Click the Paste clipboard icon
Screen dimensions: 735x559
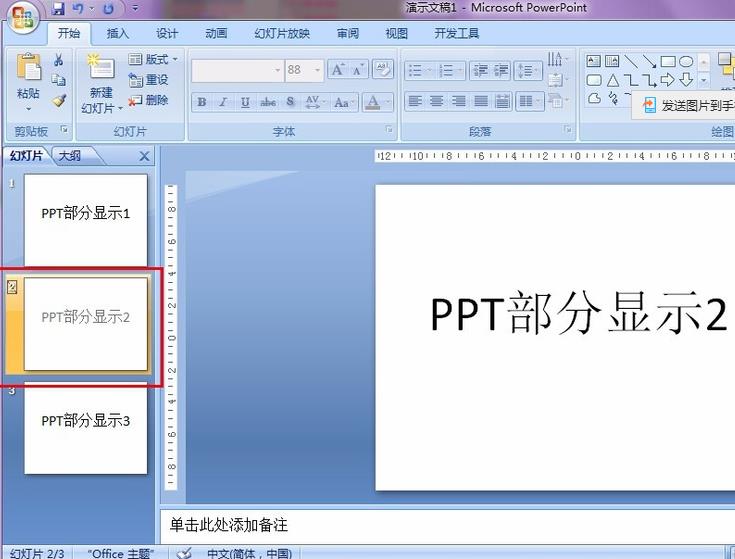29,68
